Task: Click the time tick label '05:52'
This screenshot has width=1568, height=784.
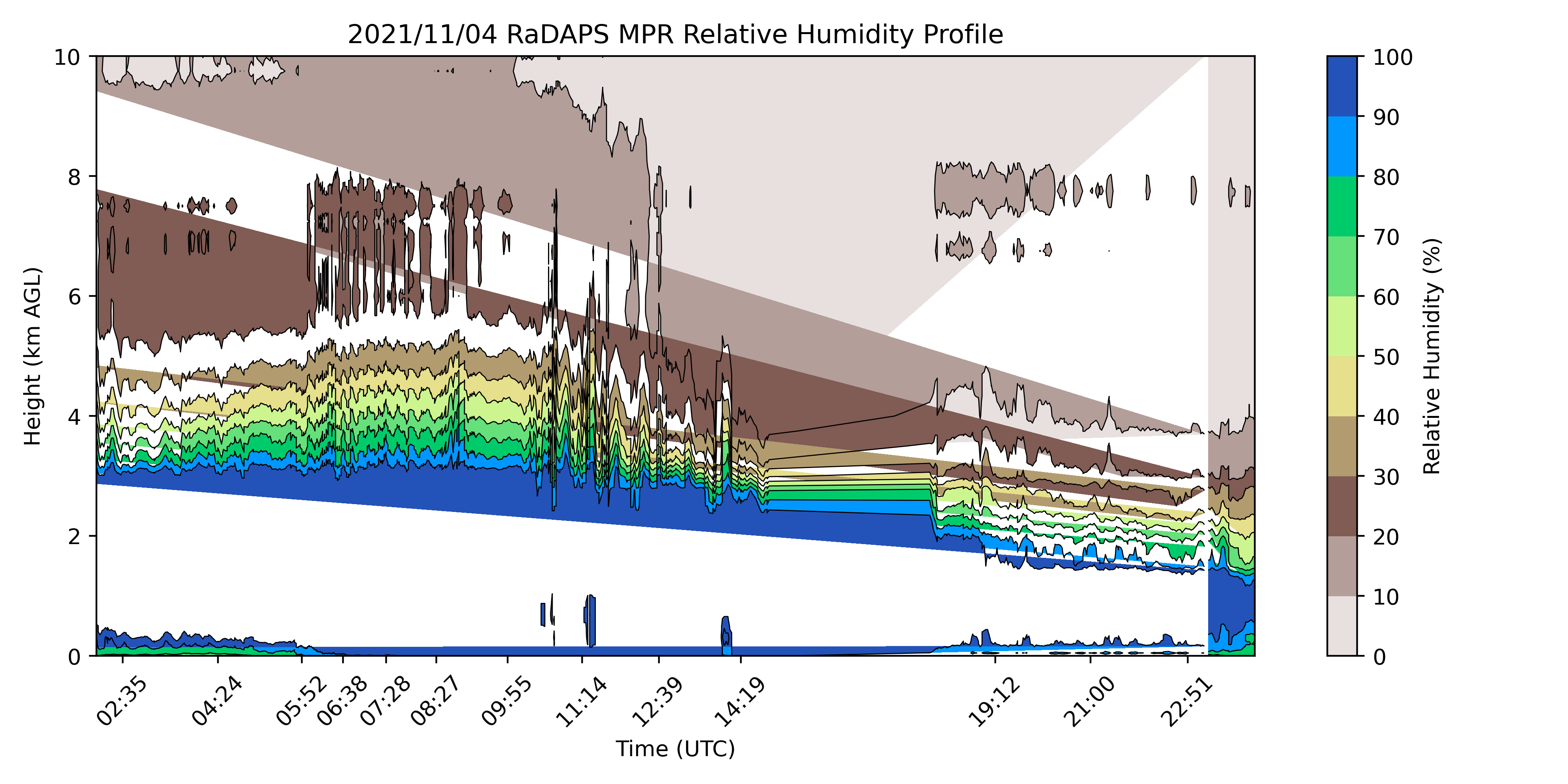Action: point(301,701)
